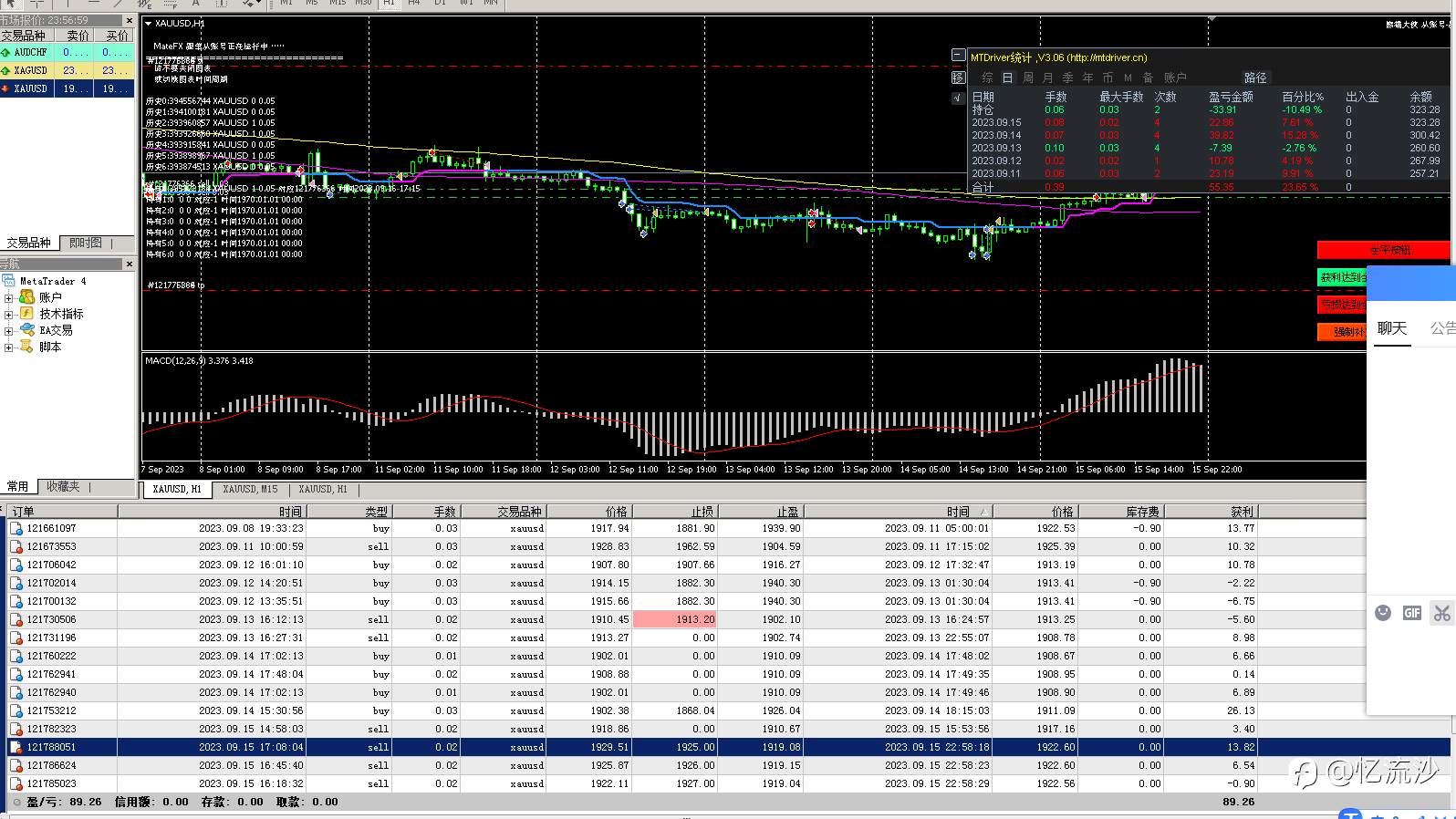Switch to the 公告 announcements tab

(1442, 328)
